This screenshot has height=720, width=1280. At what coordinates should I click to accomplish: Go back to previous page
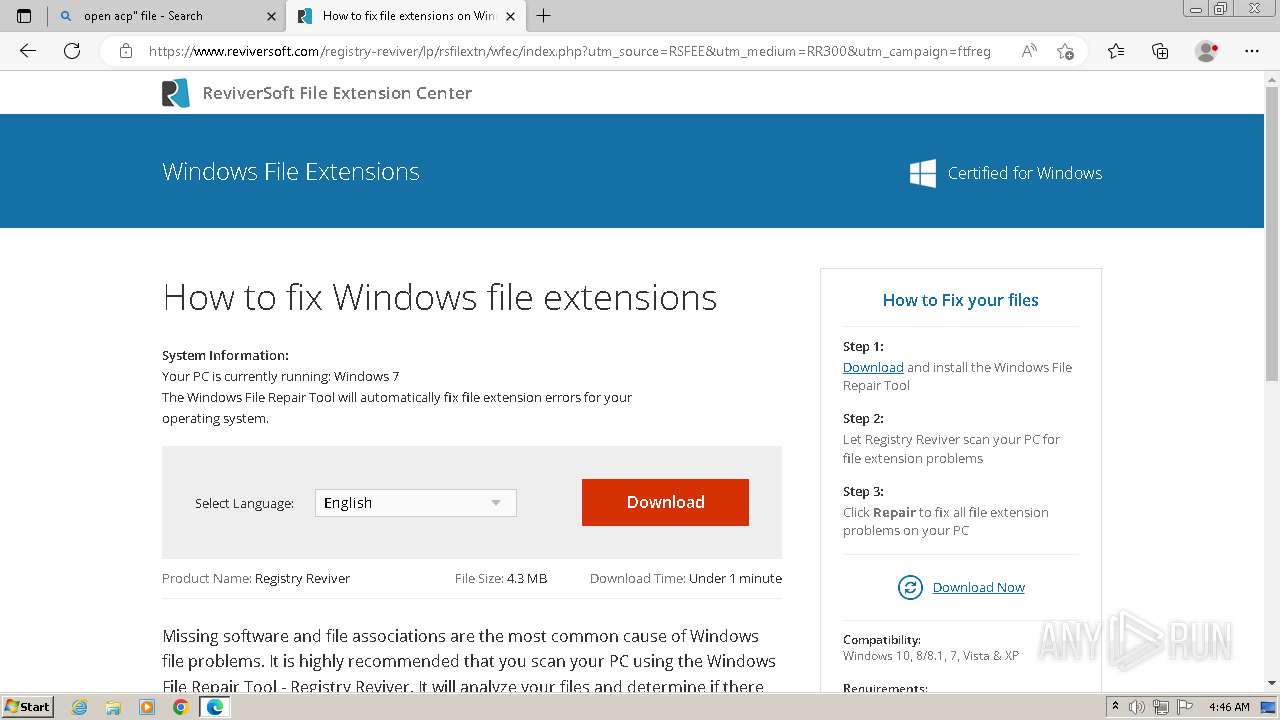point(28,51)
